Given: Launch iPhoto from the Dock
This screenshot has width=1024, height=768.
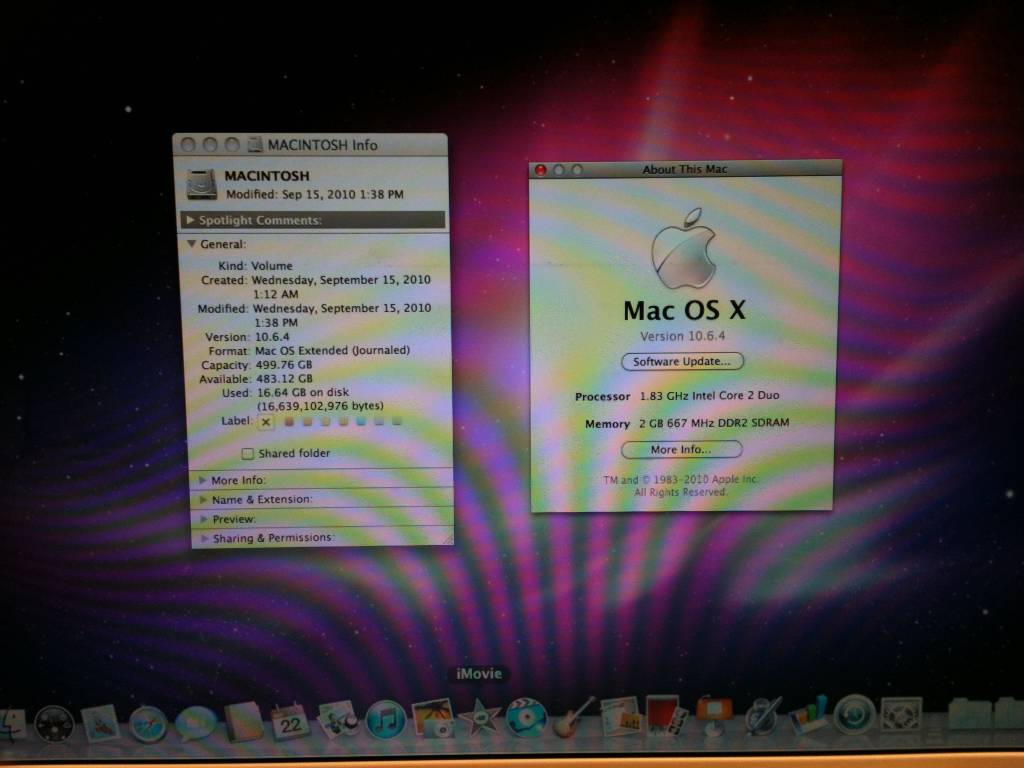Looking at the screenshot, I should point(432,718).
